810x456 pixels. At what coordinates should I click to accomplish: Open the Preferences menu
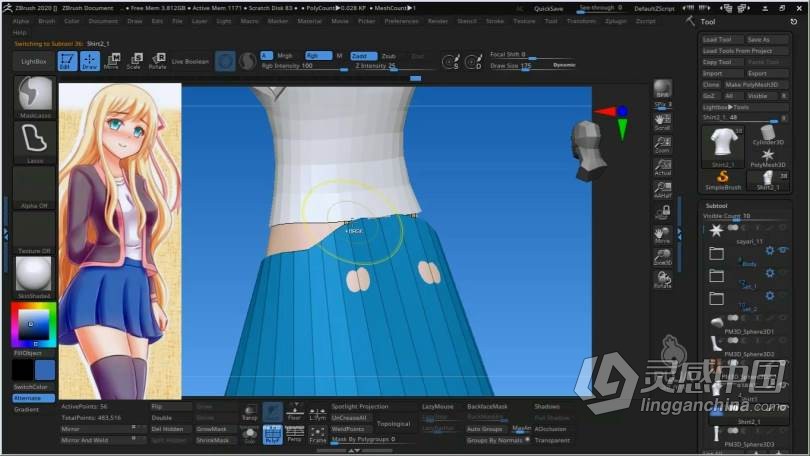[401, 21]
